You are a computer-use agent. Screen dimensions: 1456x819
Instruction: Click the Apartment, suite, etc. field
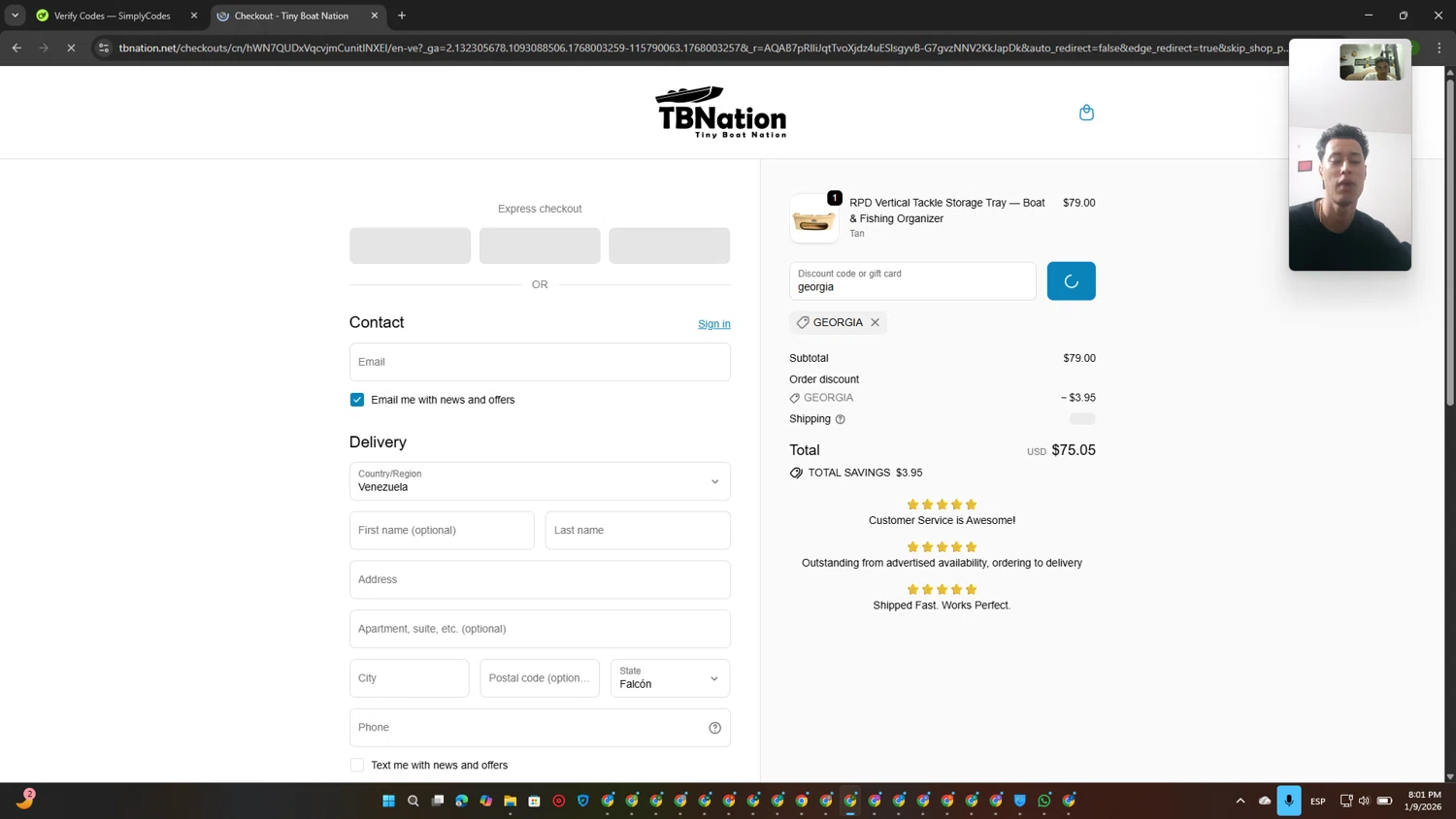pos(540,629)
